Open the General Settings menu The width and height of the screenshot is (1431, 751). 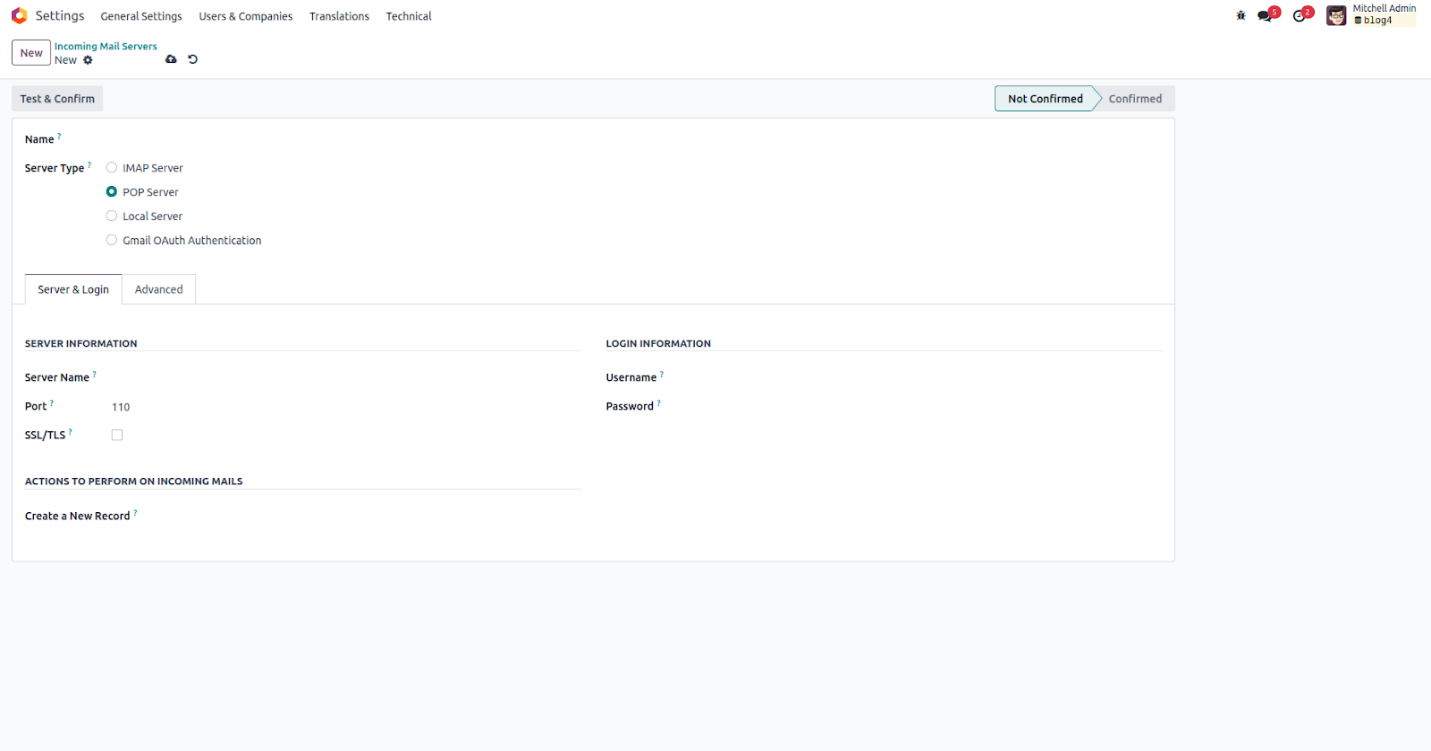pyautogui.click(x=141, y=16)
